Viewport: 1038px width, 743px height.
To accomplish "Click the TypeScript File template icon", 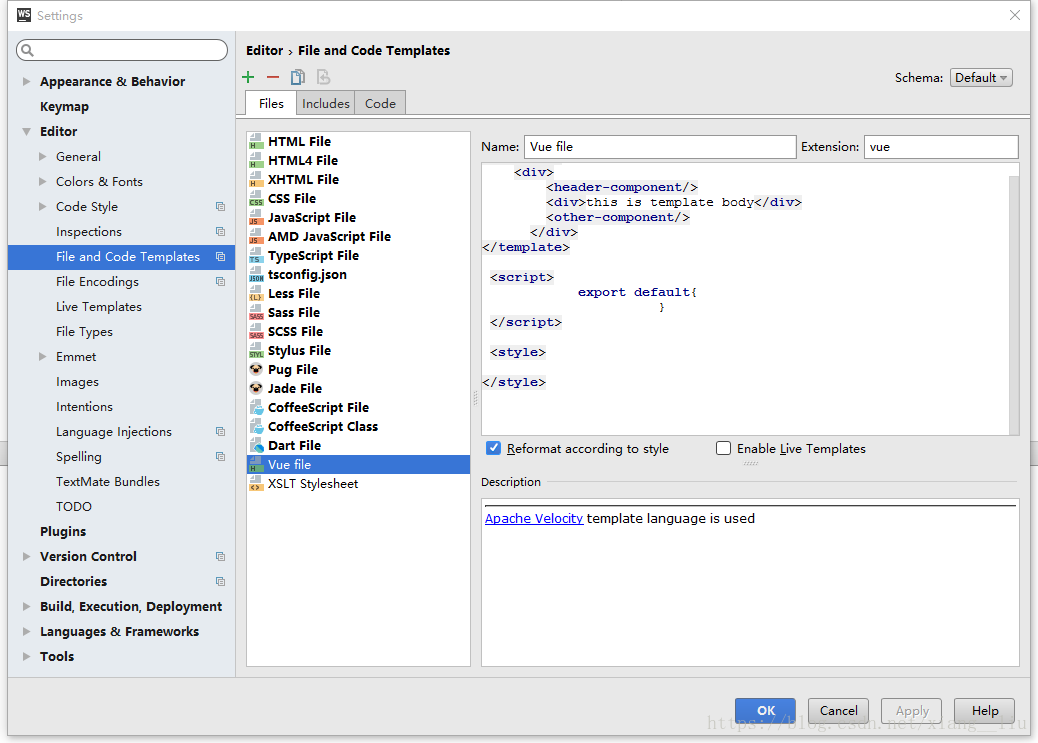I will point(256,256).
